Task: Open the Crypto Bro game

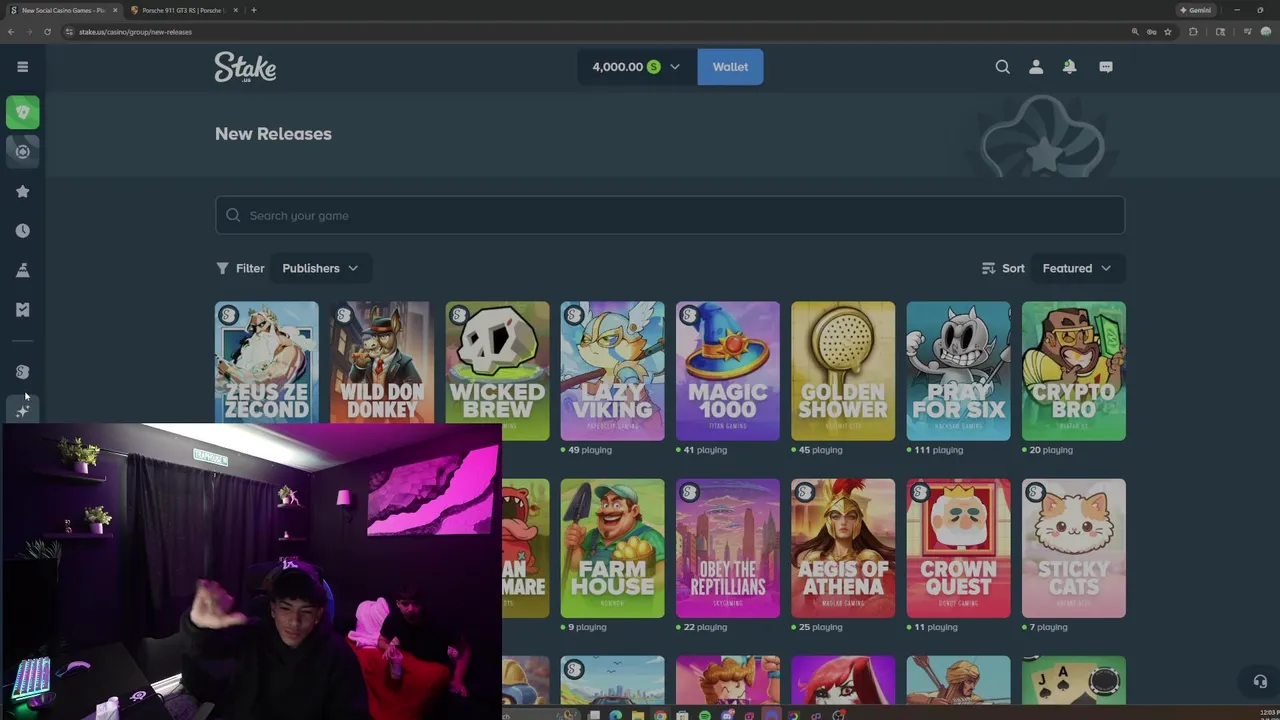Action: [x=1073, y=371]
